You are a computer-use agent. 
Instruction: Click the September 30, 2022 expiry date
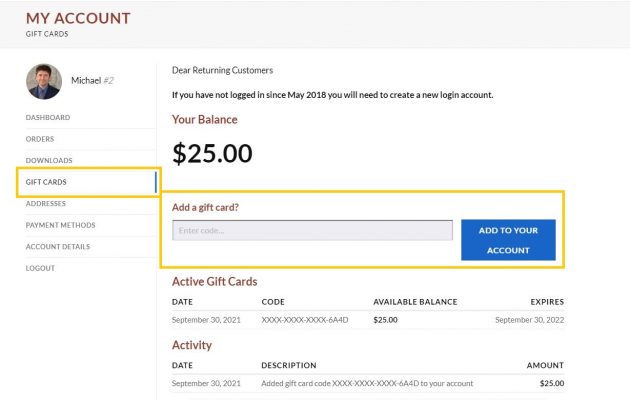point(530,320)
